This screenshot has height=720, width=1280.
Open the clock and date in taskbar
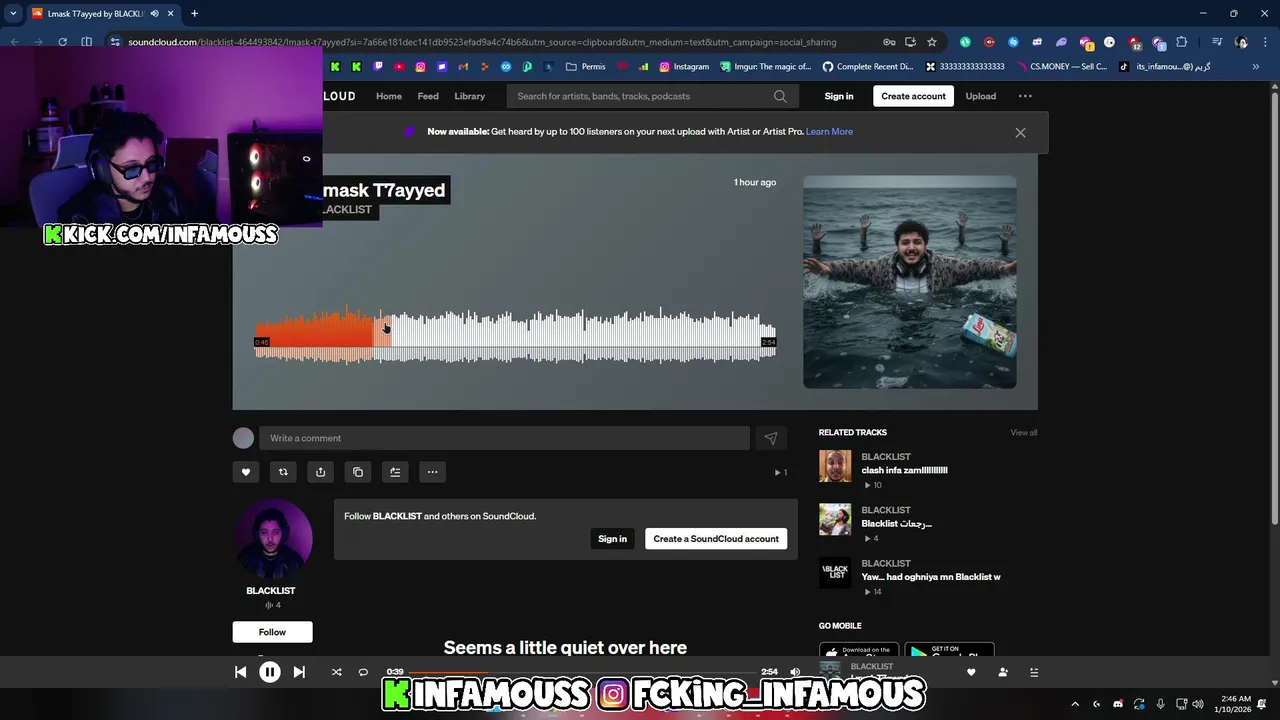(x=1232, y=704)
